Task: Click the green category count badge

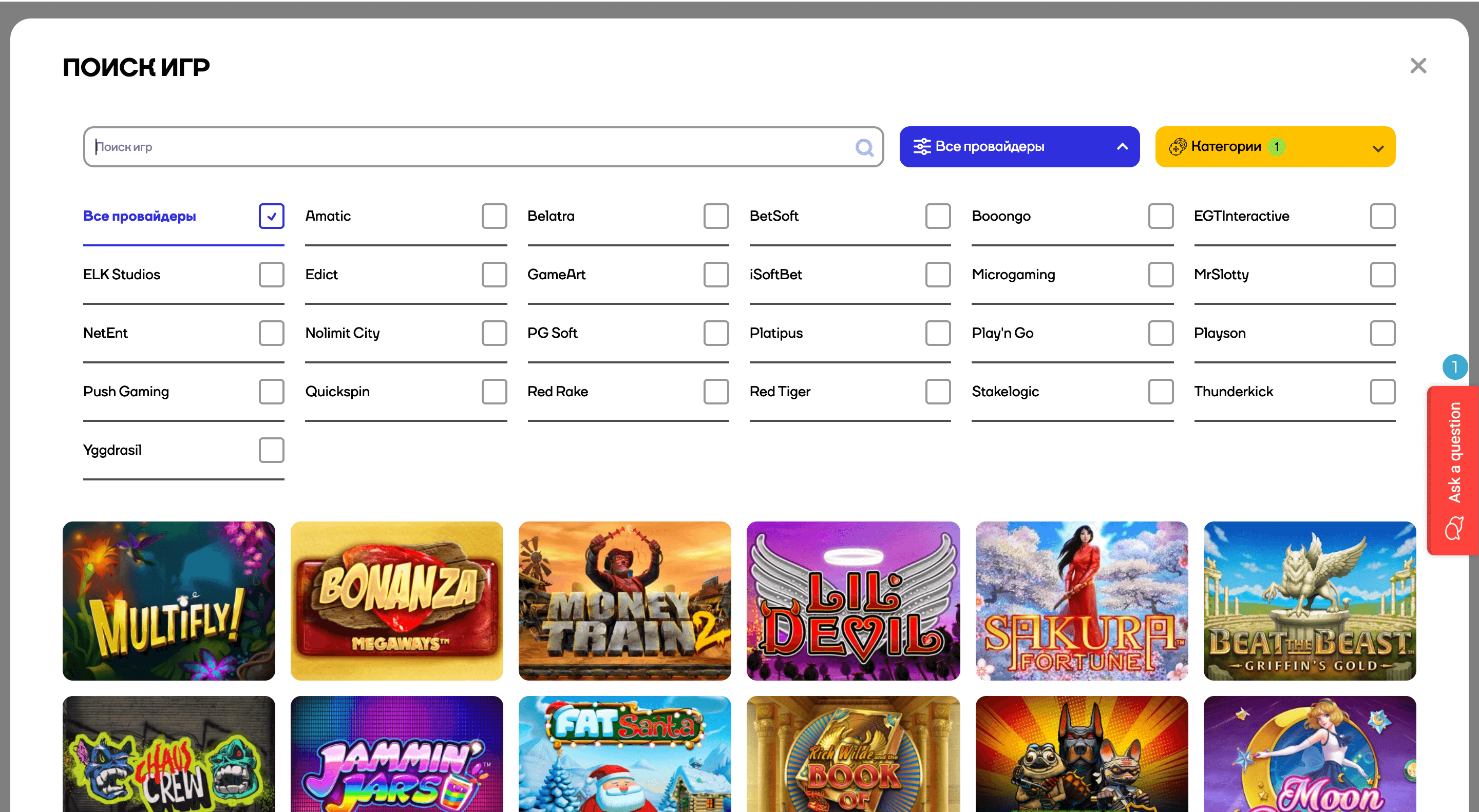Action: (x=1276, y=147)
